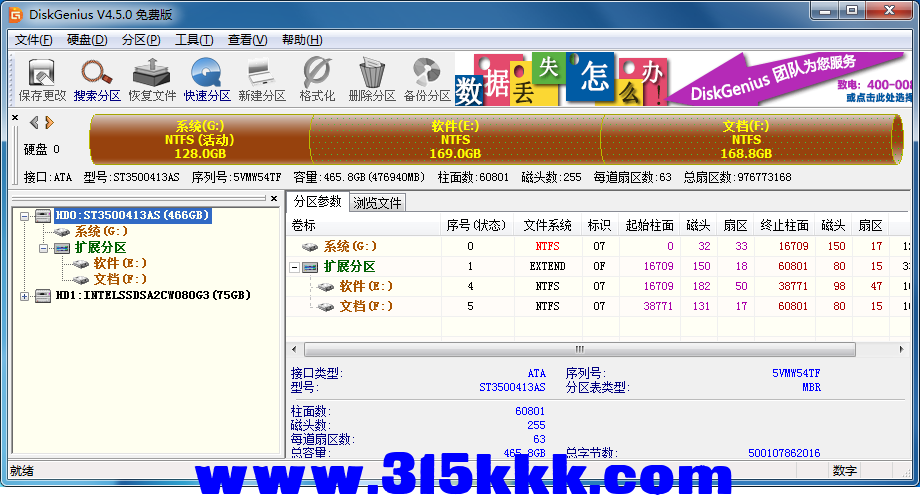
Task: Select the 系统(G:) partition block in disk map
Action: pyautogui.click(x=199, y=140)
